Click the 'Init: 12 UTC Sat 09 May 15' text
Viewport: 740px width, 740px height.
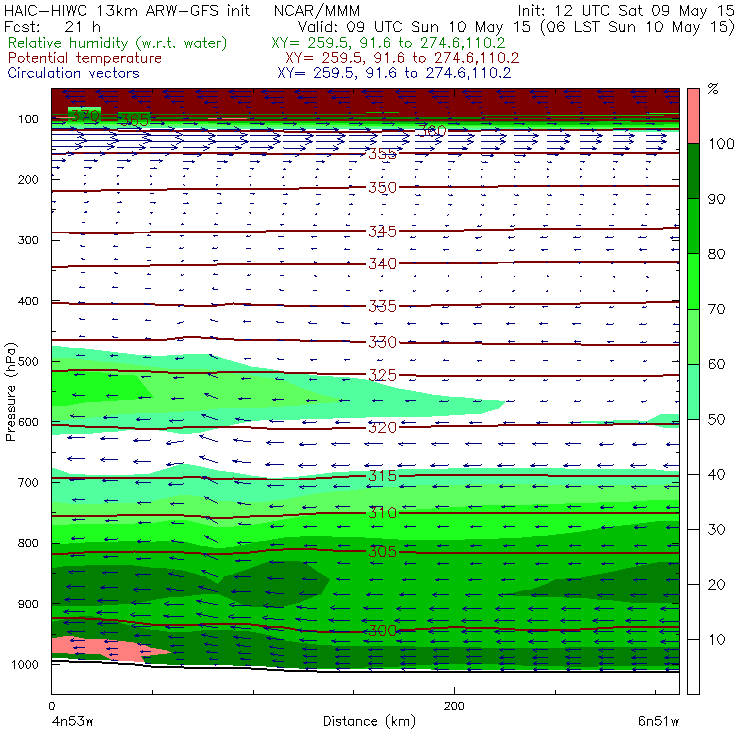click(626, 10)
